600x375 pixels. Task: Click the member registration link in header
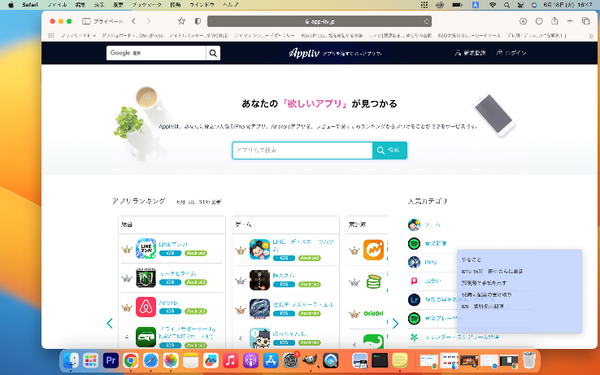470,53
